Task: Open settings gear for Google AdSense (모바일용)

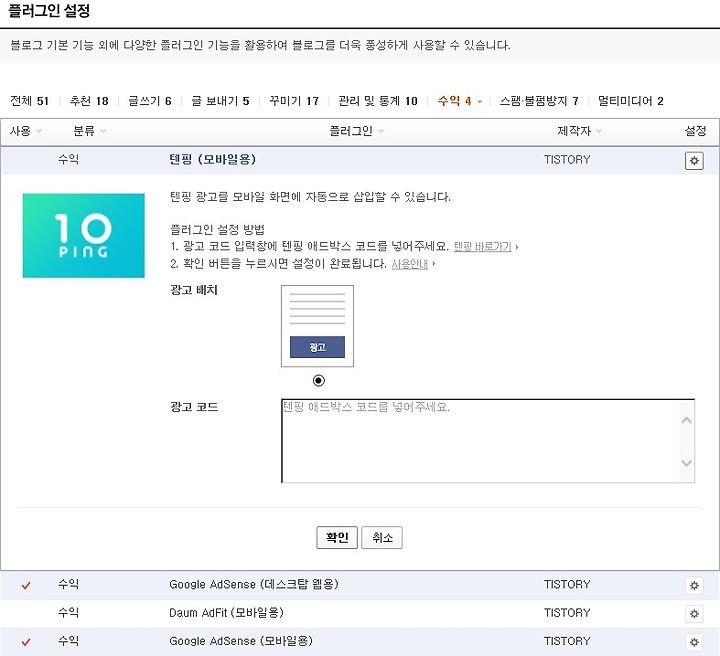Action: 694,642
